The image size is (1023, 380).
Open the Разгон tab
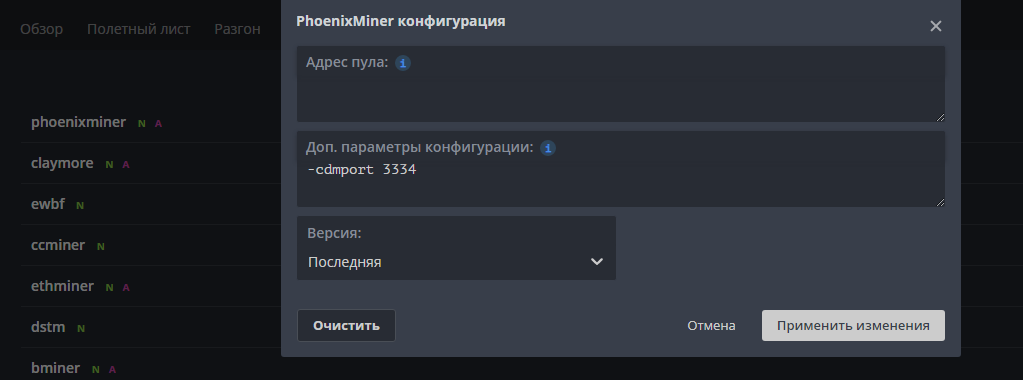click(237, 29)
